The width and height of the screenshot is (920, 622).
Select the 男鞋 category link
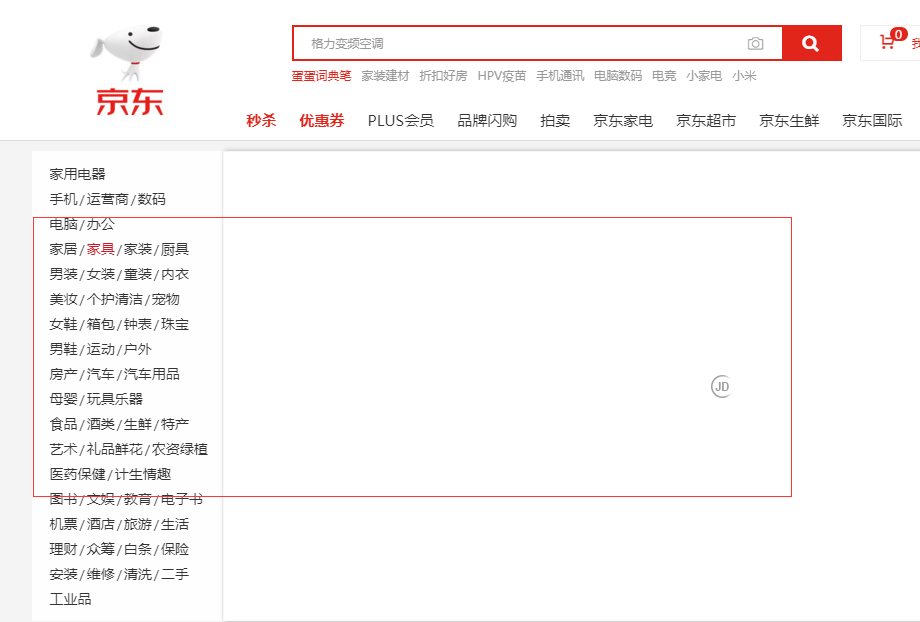(63, 349)
